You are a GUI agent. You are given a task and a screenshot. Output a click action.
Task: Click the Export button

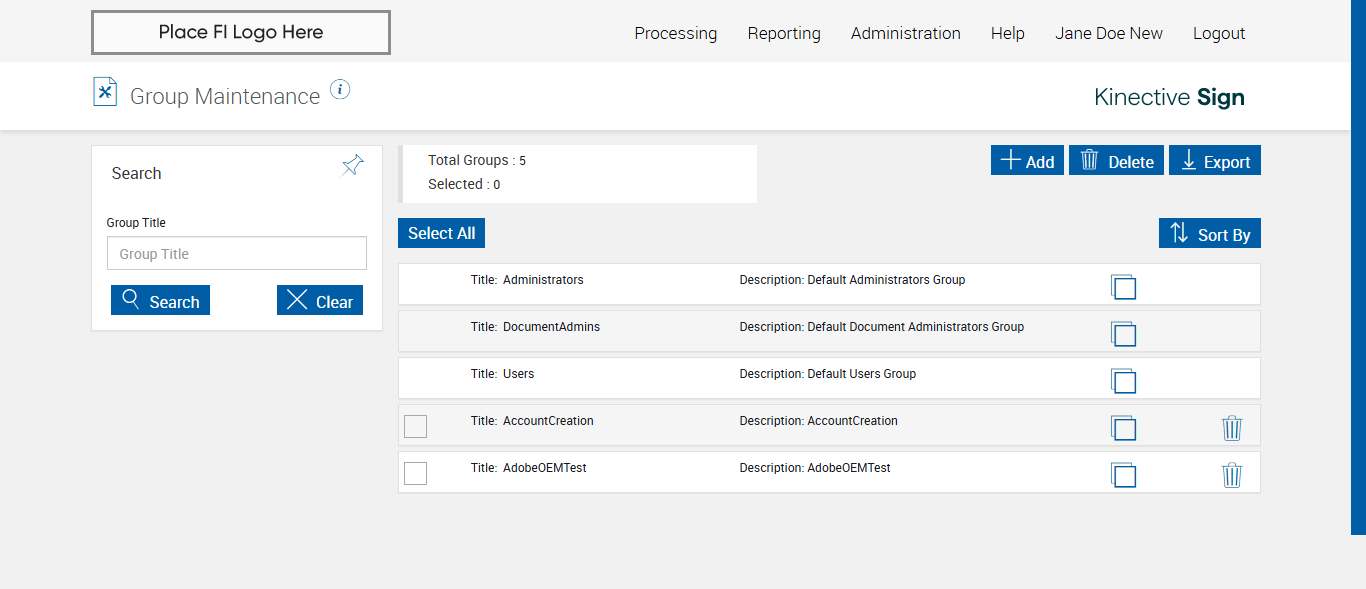click(x=1215, y=161)
